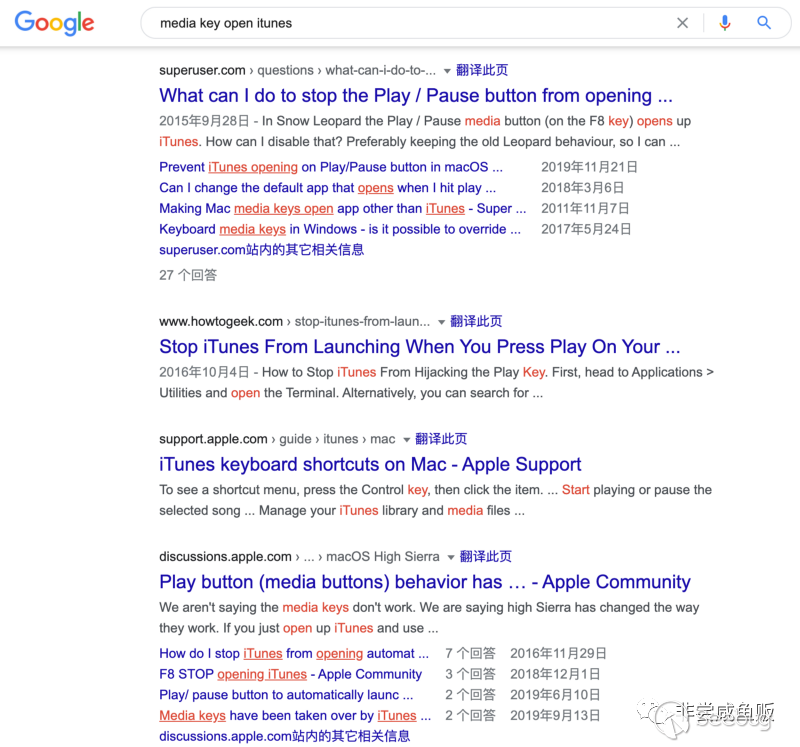The width and height of the screenshot is (800, 747).
Task: Click snippet text 'We aren't saying the media keys'
Action: point(429,617)
